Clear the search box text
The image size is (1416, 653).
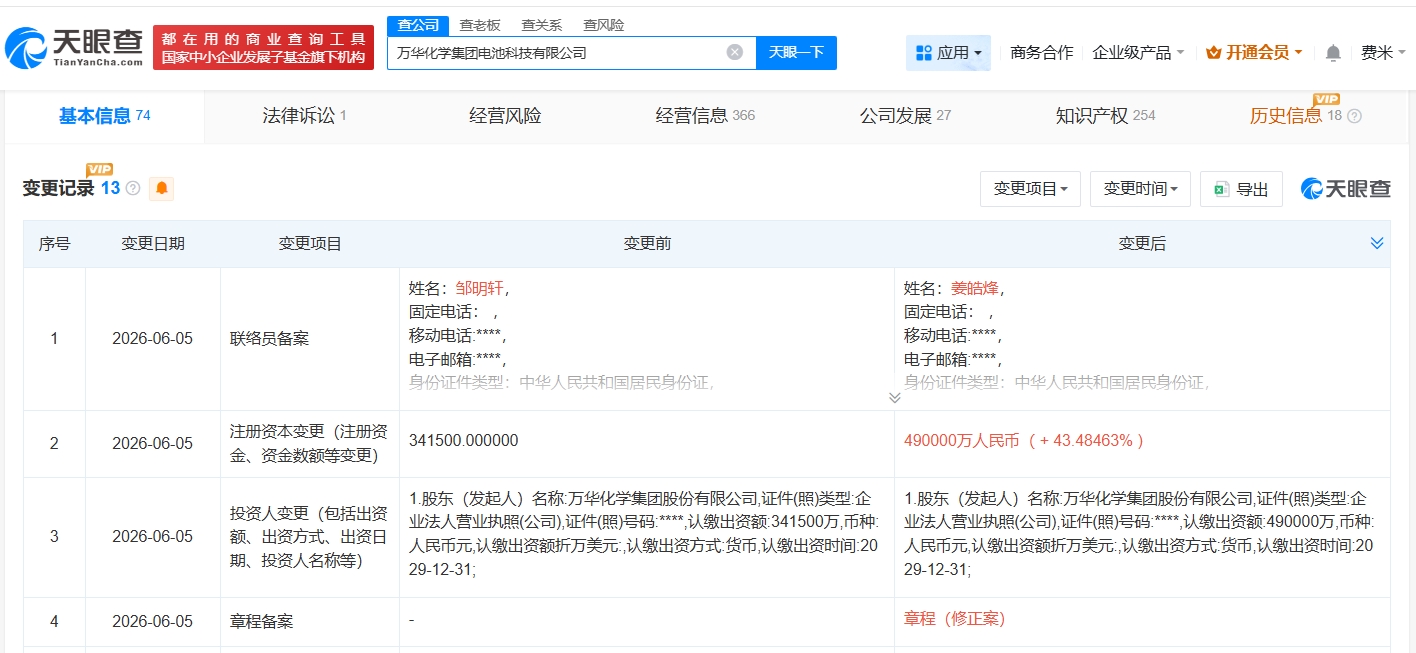click(x=735, y=52)
